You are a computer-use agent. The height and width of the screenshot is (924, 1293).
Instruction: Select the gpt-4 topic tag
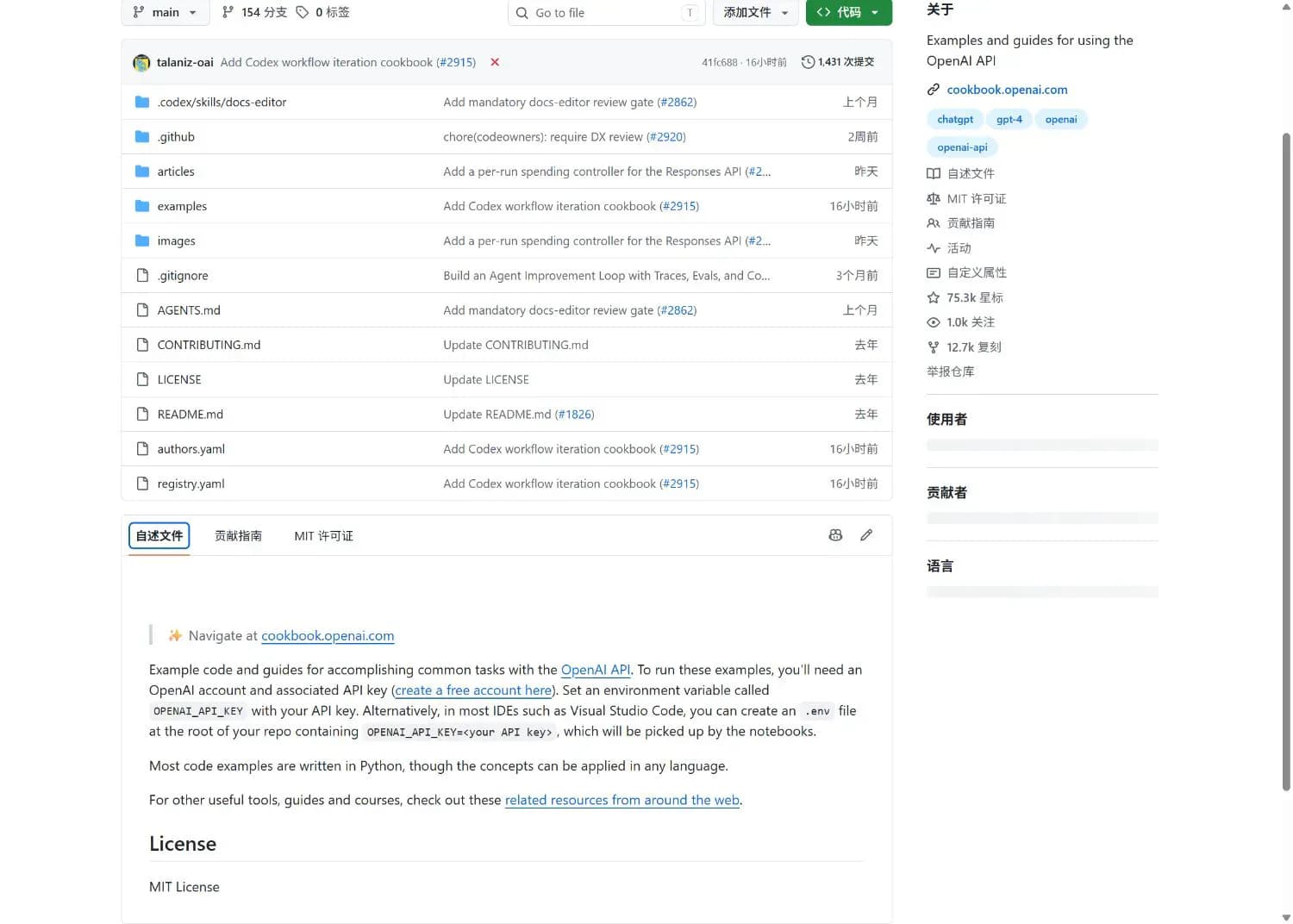[x=1009, y=120]
